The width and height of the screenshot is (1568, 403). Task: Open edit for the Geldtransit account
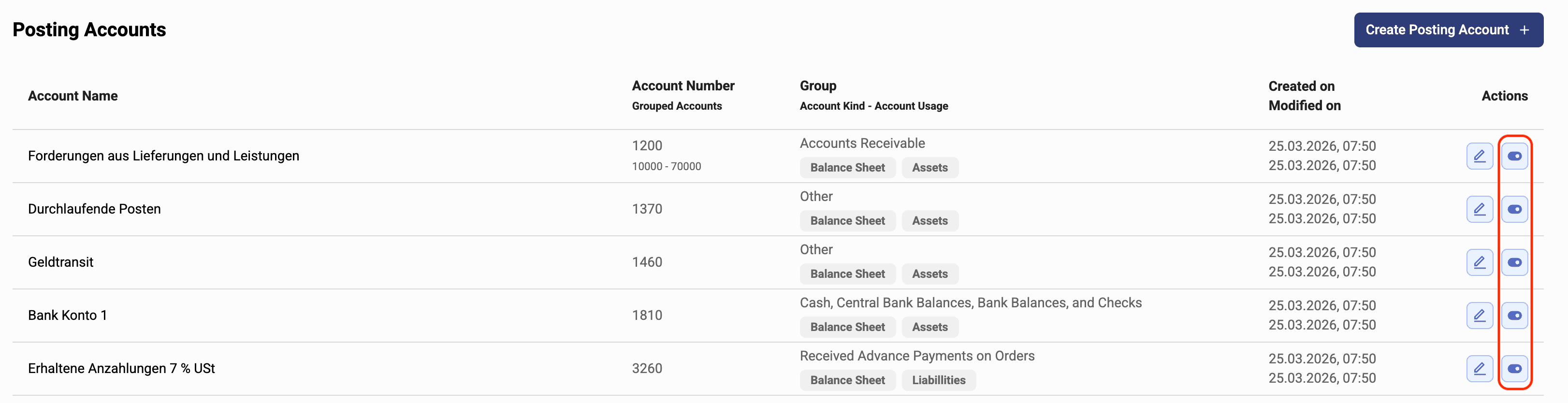click(1479, 262)
